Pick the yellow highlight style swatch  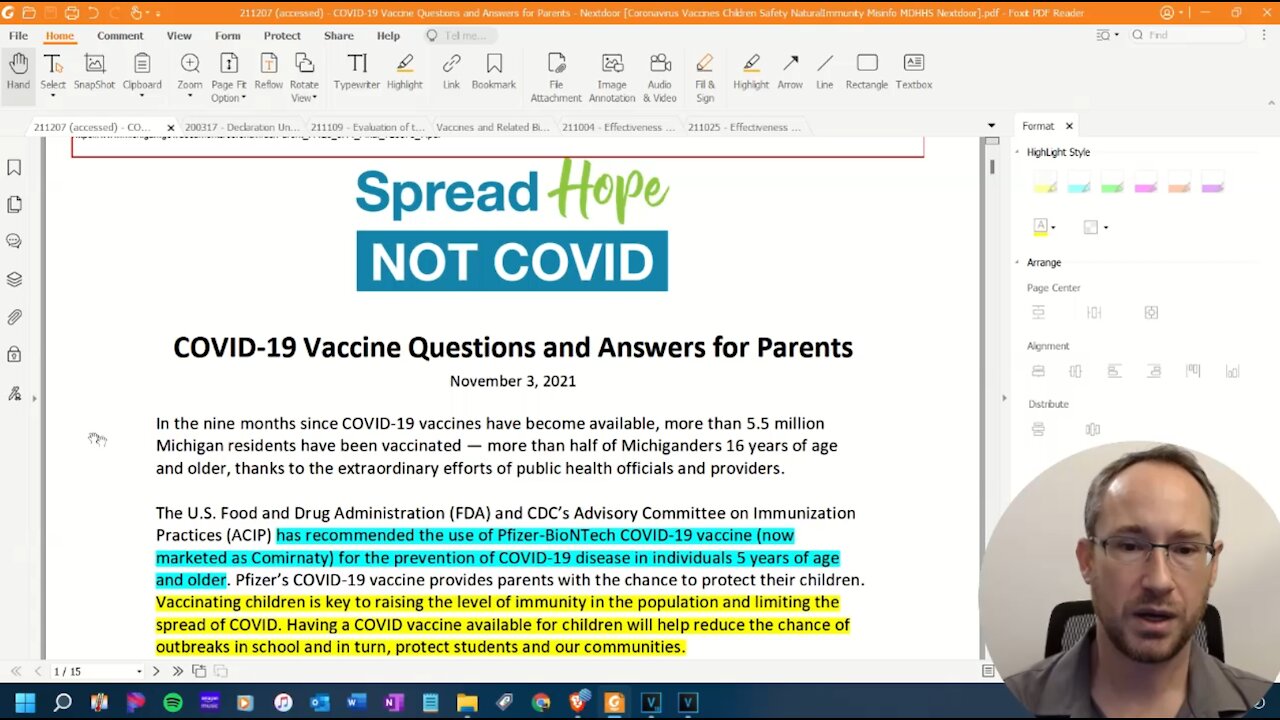(1045, 184)
